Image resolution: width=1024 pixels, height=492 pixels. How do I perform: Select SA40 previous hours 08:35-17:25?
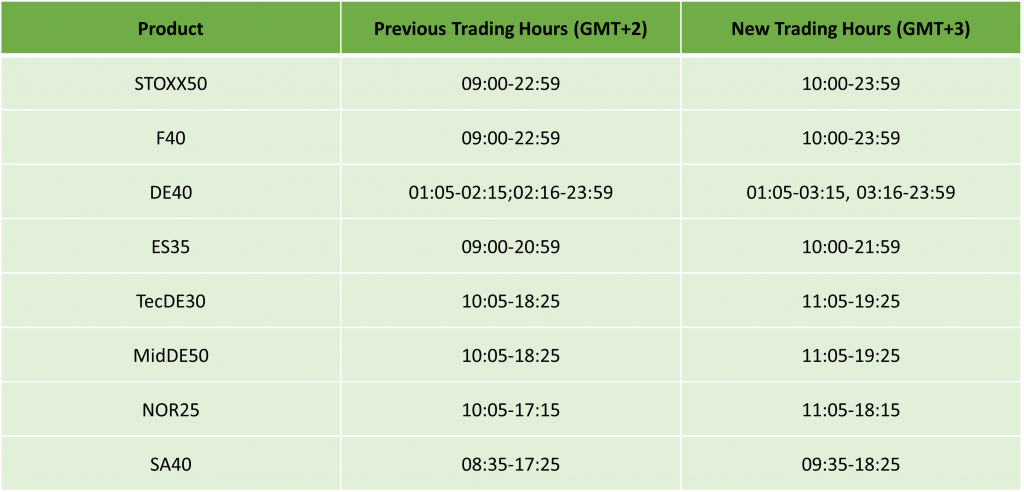[510, 462]
